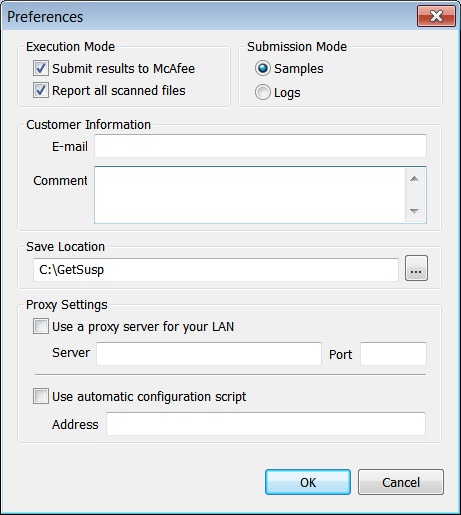Focus the Comment text area
Viewport: 461px width, 515px height.
(250, 195)
